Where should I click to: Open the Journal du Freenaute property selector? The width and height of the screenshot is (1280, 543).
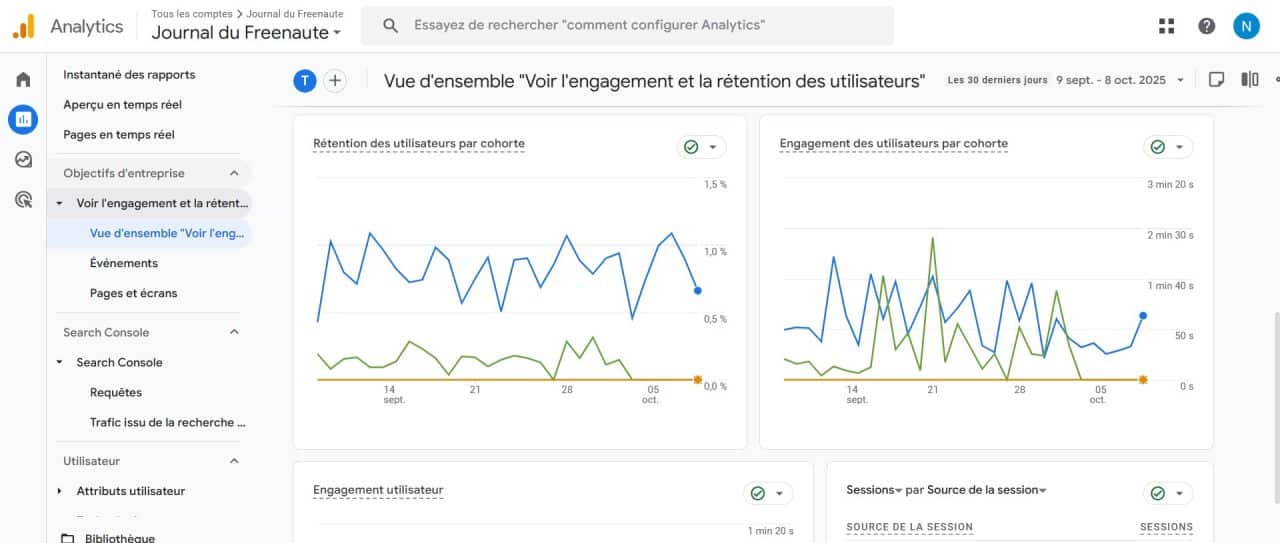click(246, 32)
